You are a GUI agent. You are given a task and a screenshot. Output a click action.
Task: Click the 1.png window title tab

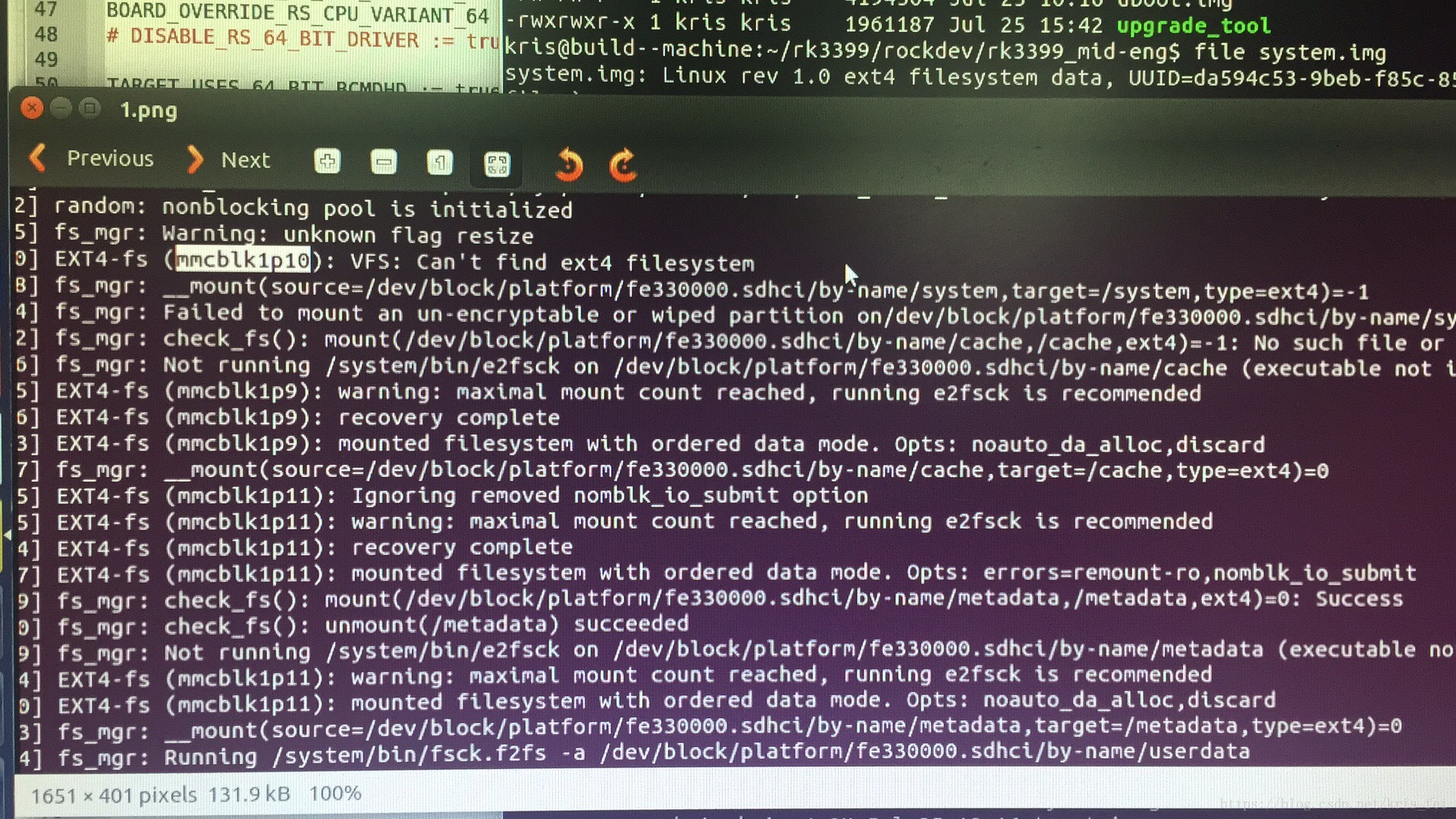[x=146, y=110]
